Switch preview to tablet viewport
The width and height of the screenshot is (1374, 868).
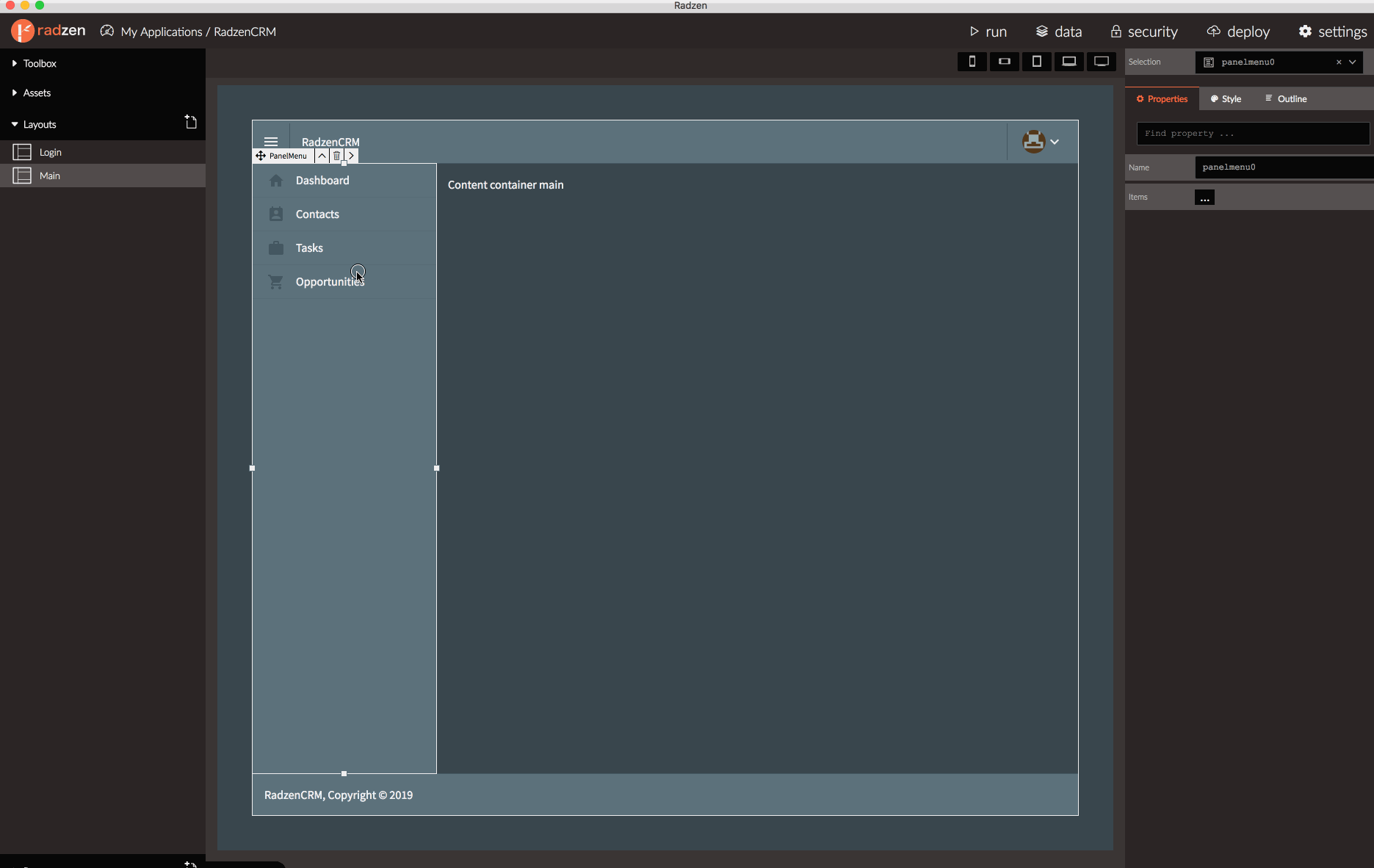coord(1037,62)
